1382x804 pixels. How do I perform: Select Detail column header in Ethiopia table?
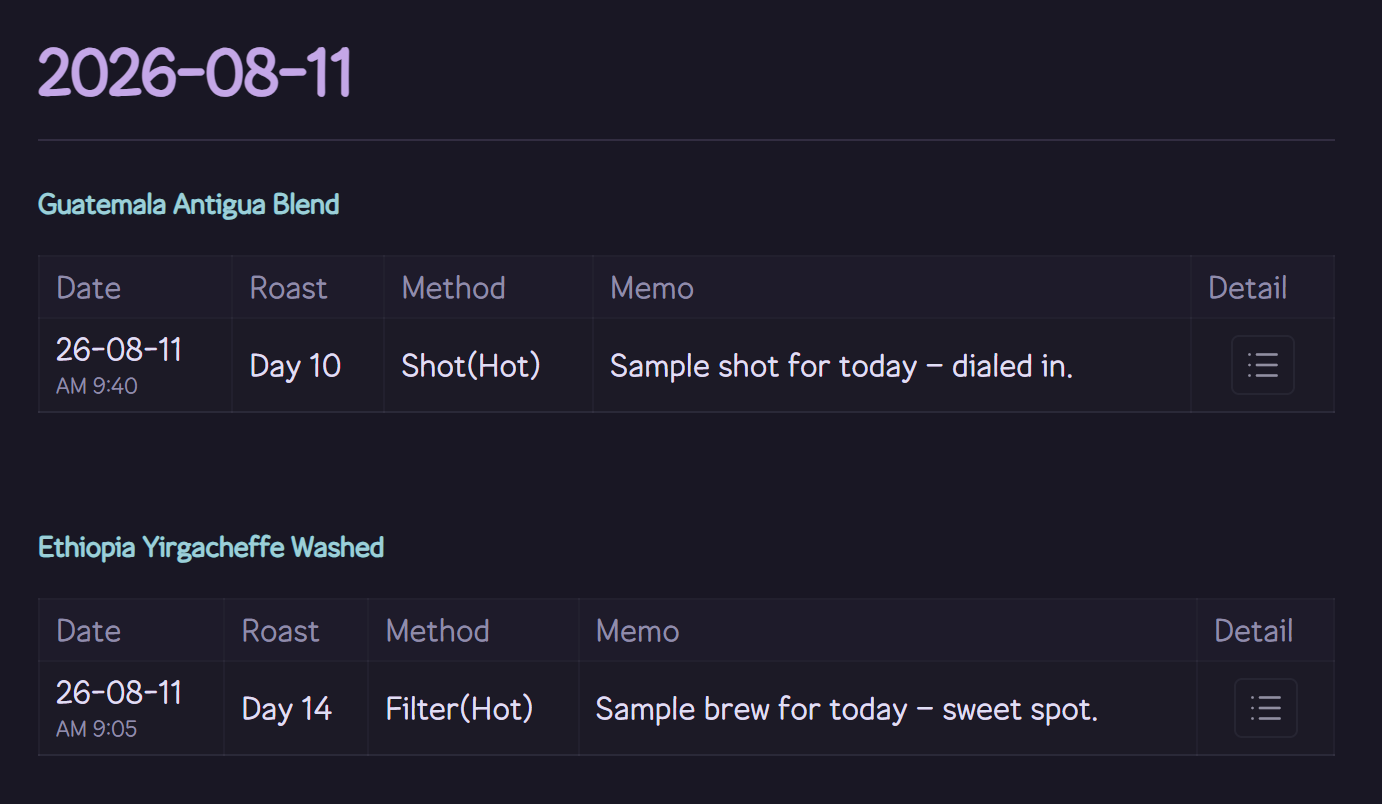(x=1253, y=631)
